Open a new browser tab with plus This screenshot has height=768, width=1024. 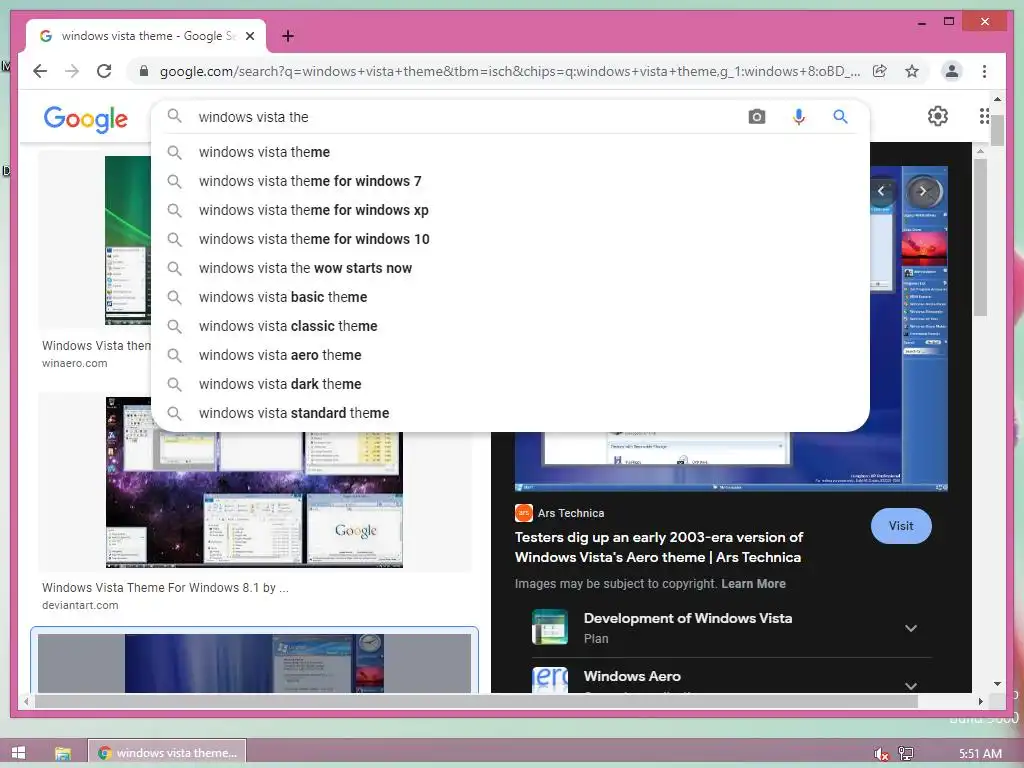coord(288,36)
